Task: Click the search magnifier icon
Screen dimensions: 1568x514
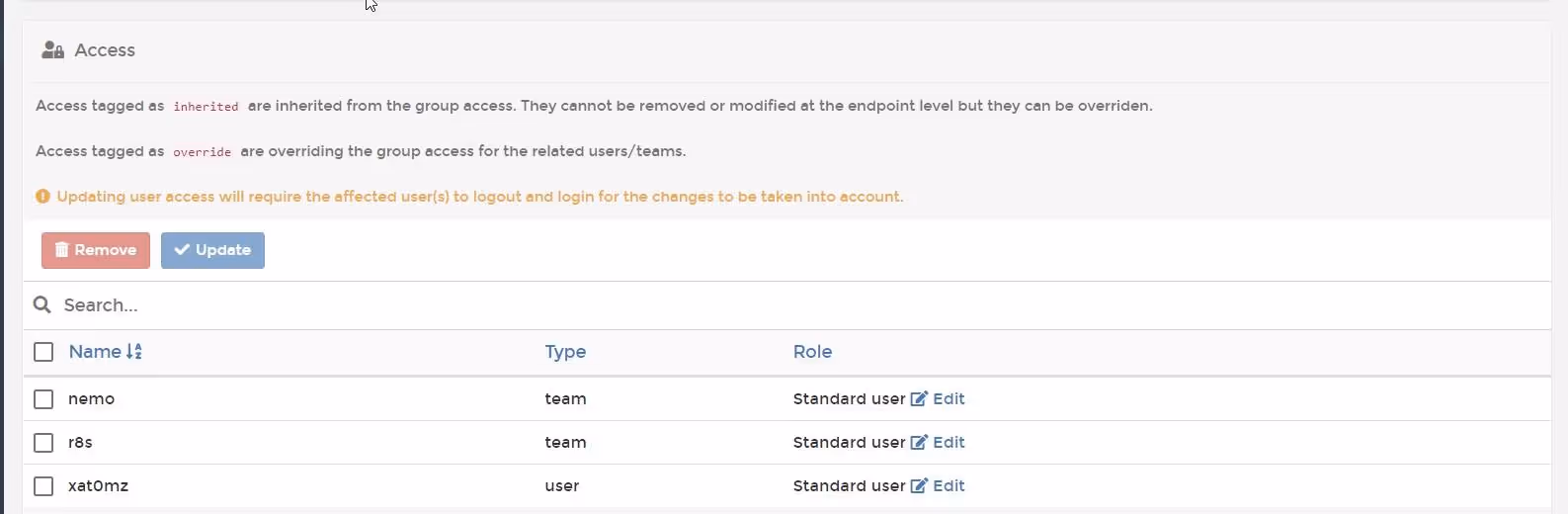Action: 41,304
